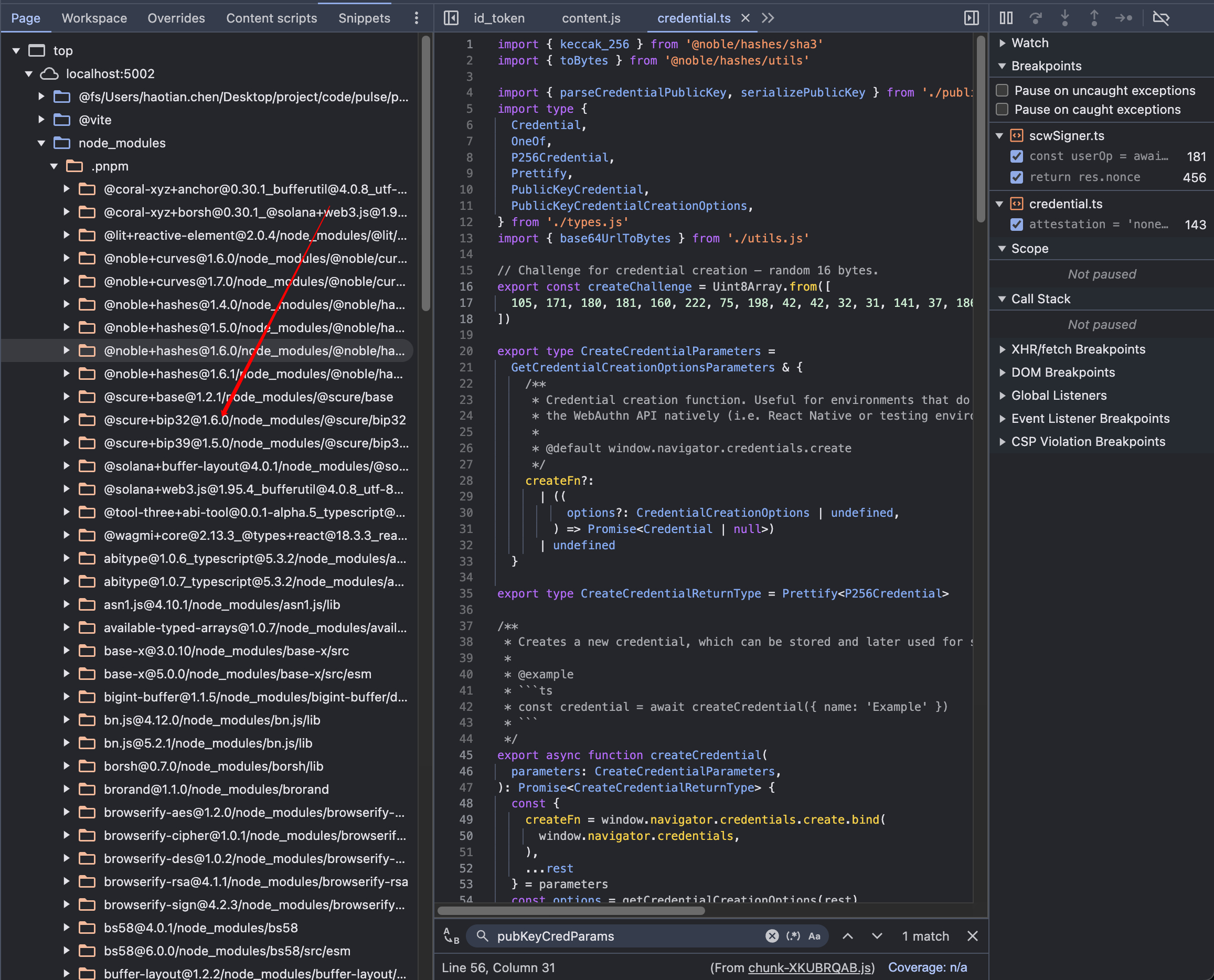Open the chunk-XKUBRQAB.js source link
The width and height of the screenshot is (1214, 980).
tap(811, 967)
